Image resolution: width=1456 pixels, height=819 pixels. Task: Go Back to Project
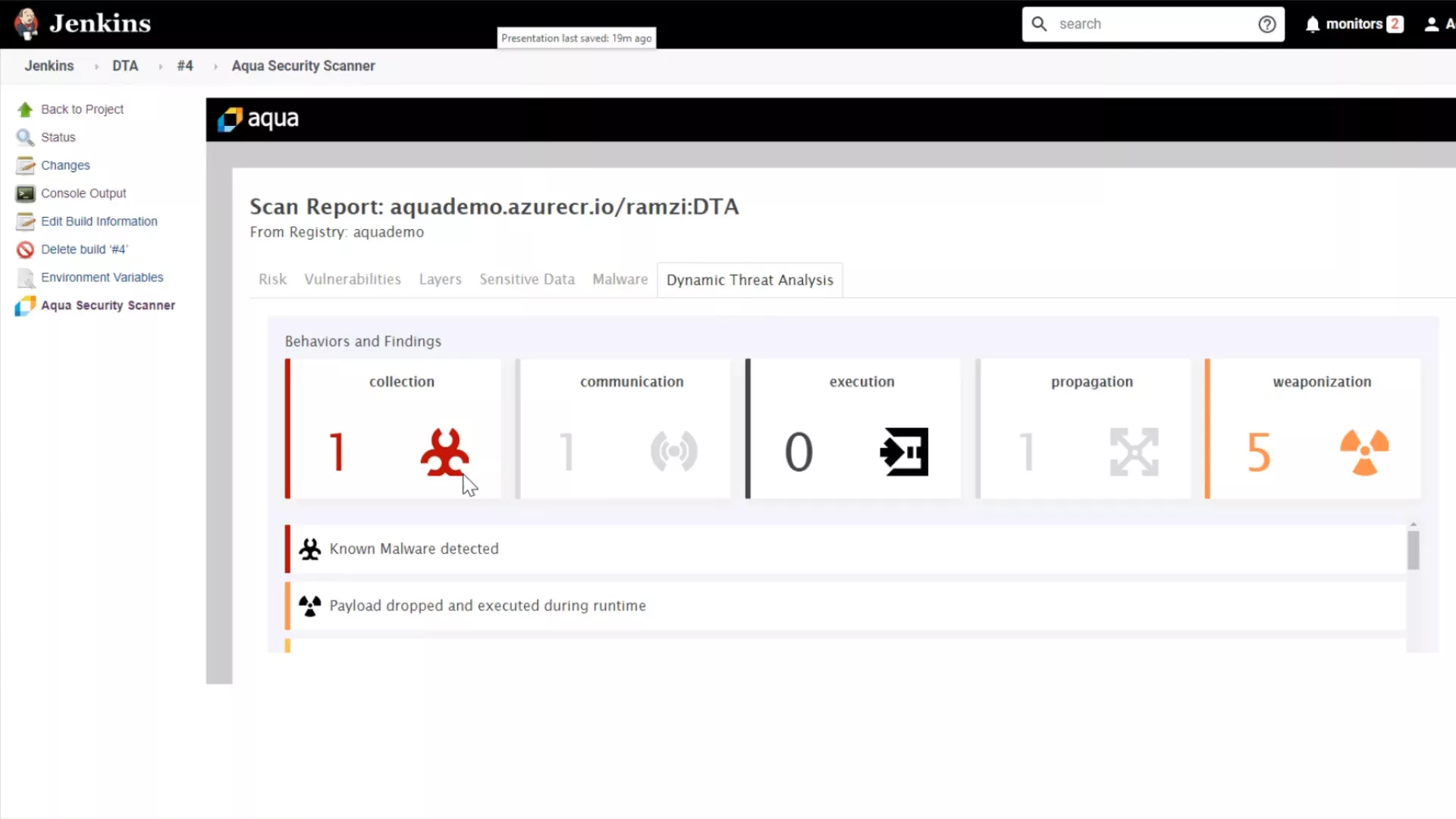(82, 109)
